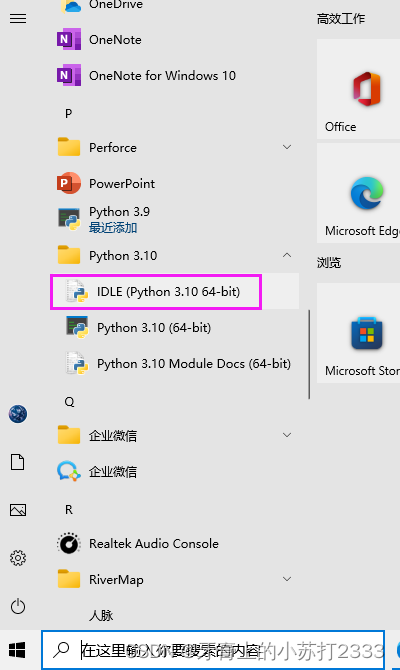
Task: Launch IDLE (Python 3.10 64-bit)
Action: [x=174, y=291]
